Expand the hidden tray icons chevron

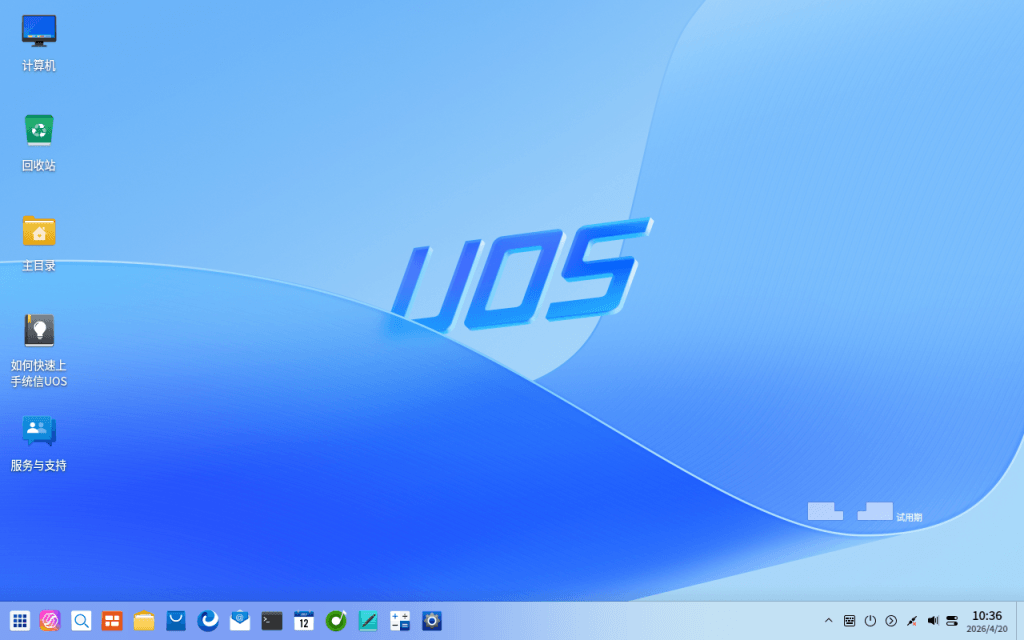(x=829, y=620)
